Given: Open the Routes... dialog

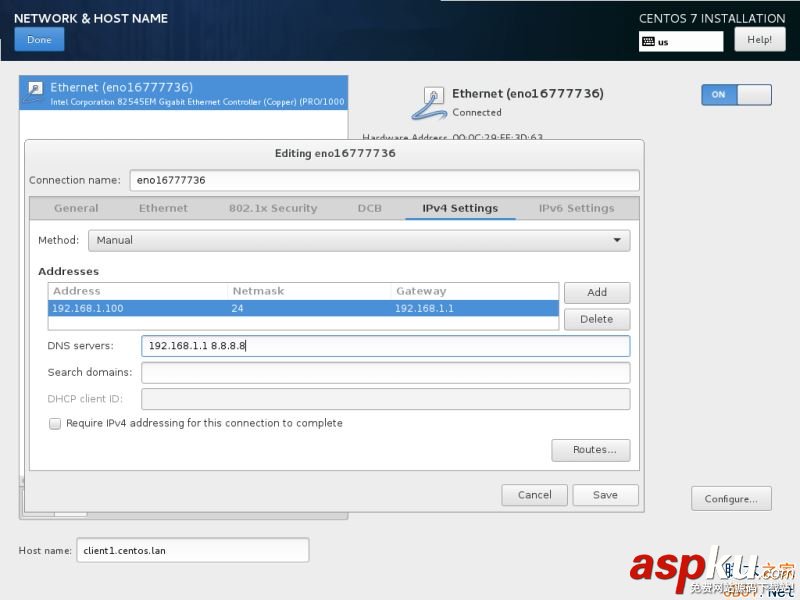Looking at the screenshot, I should click(591, 450).
